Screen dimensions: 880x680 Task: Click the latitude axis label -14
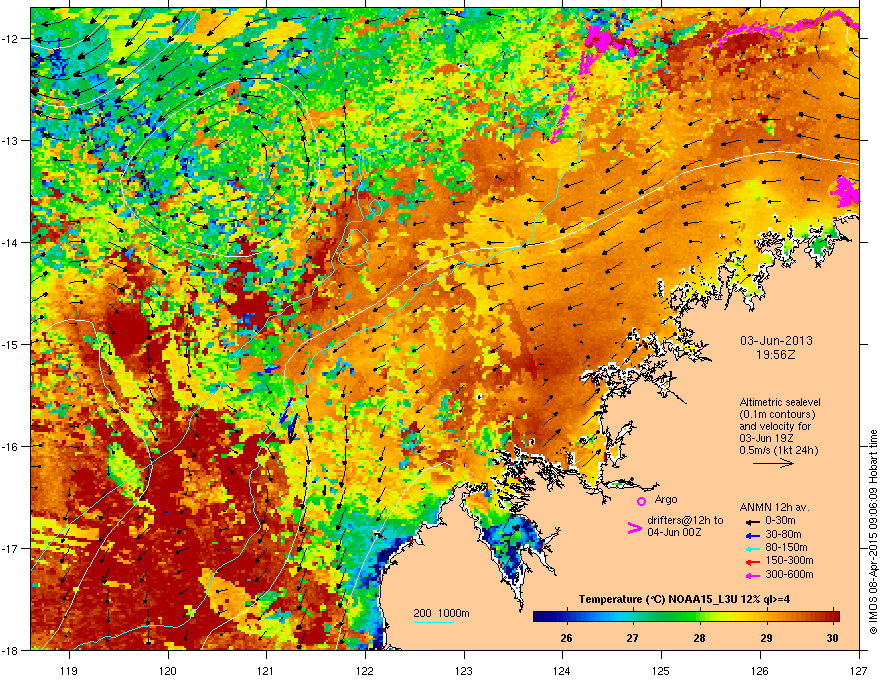tap(10, 242)
